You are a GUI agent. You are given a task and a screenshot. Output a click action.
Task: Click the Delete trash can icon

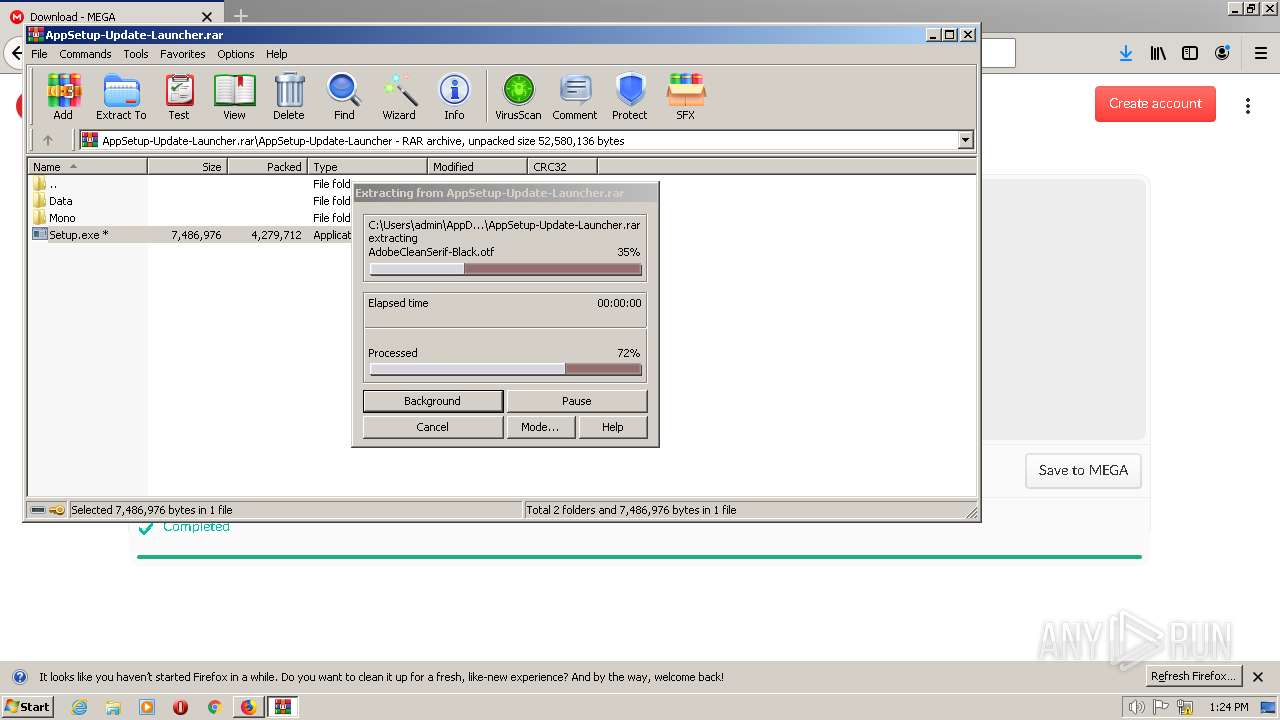(x=289, y=97)
